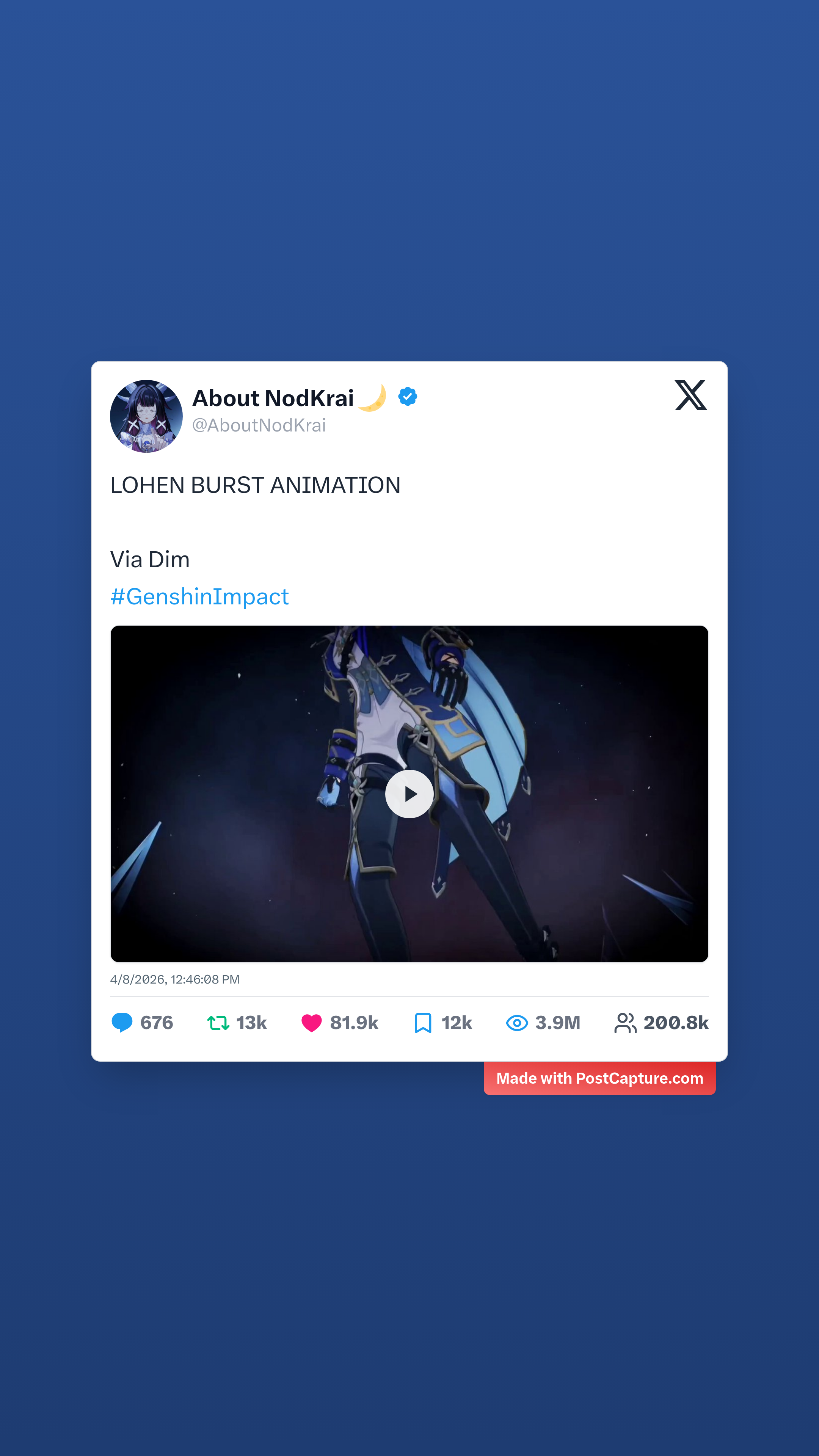Click the 81.9k likes count
819x1456 pixels.
pyautogui.click(x=354, y=1023)
